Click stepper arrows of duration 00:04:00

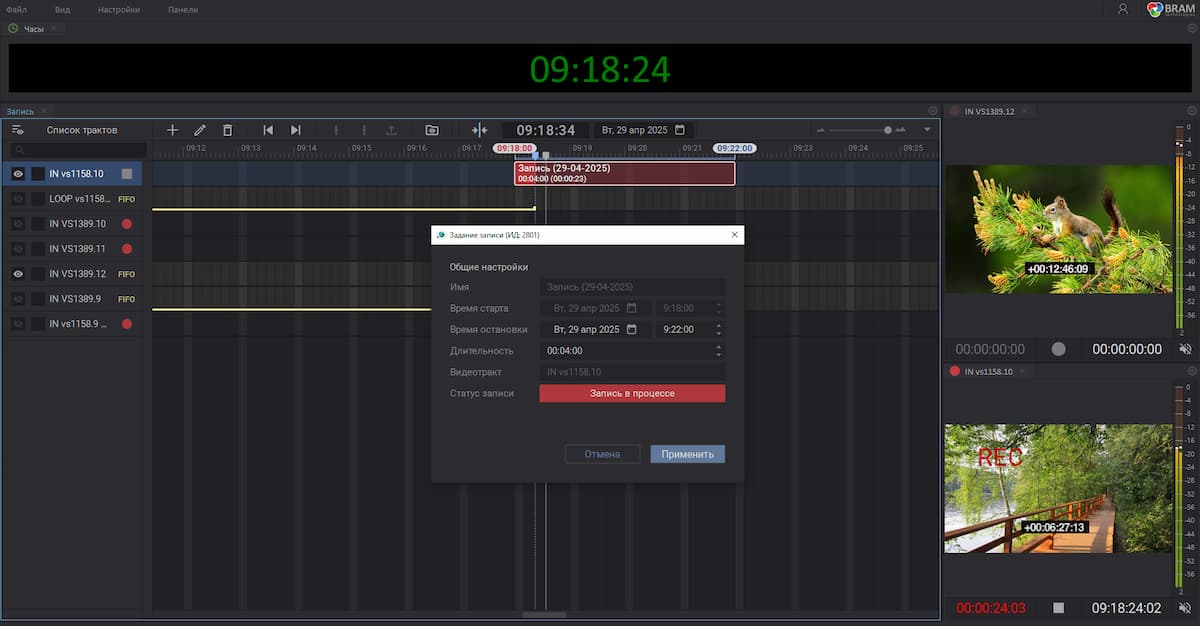tap(719, 350)
